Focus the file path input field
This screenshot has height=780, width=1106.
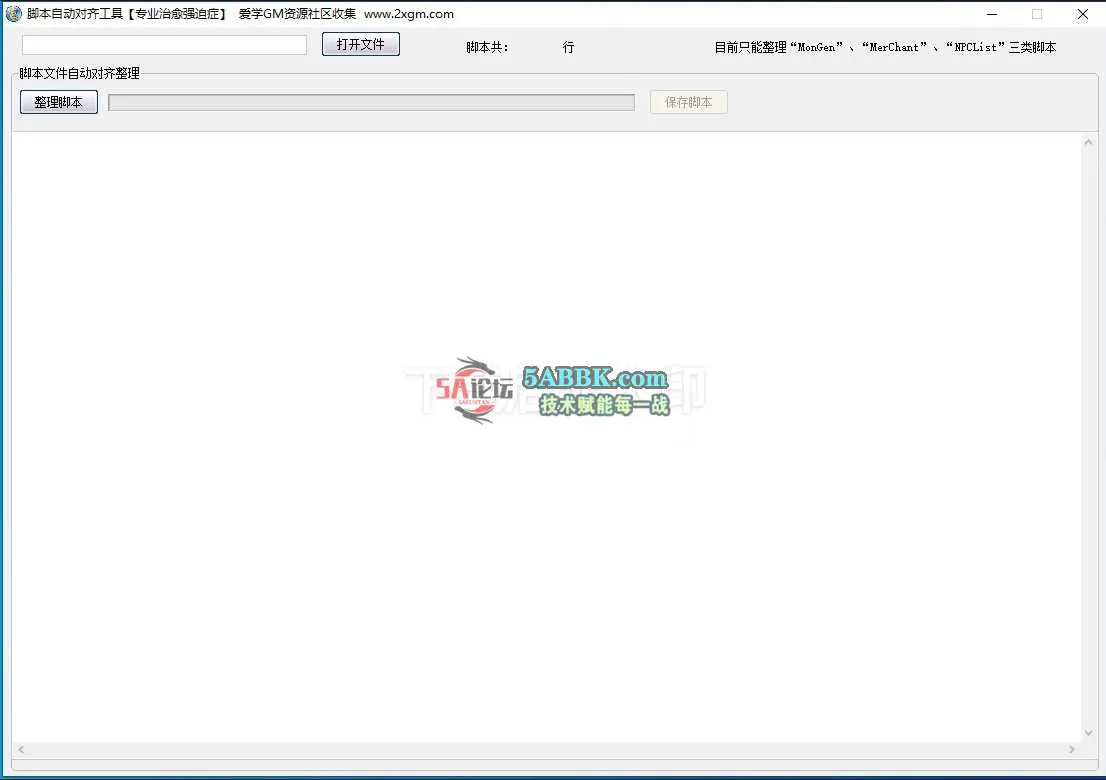click(164, 45)
